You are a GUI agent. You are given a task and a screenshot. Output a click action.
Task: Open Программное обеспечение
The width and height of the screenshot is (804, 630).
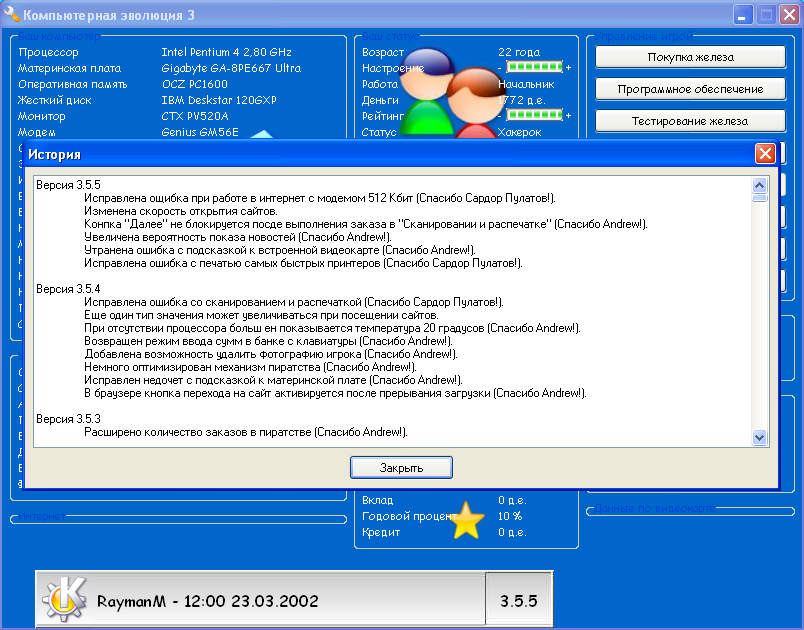[690, 89]
